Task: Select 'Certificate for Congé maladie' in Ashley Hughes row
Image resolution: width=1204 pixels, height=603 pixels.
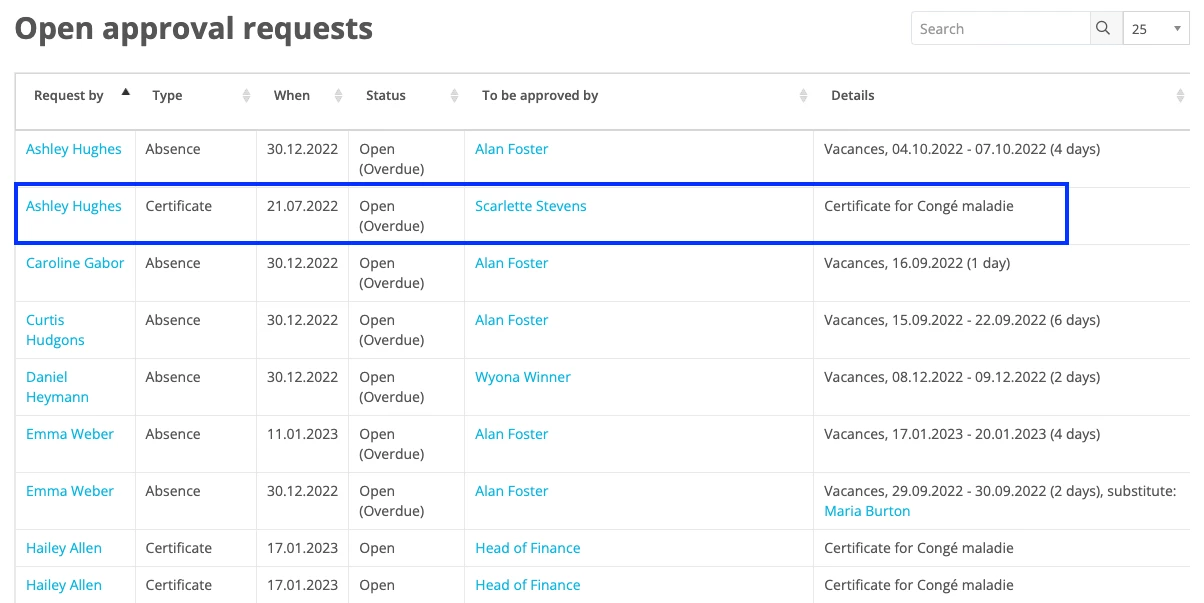Action: pyautogui.click(x=919, y=206)
